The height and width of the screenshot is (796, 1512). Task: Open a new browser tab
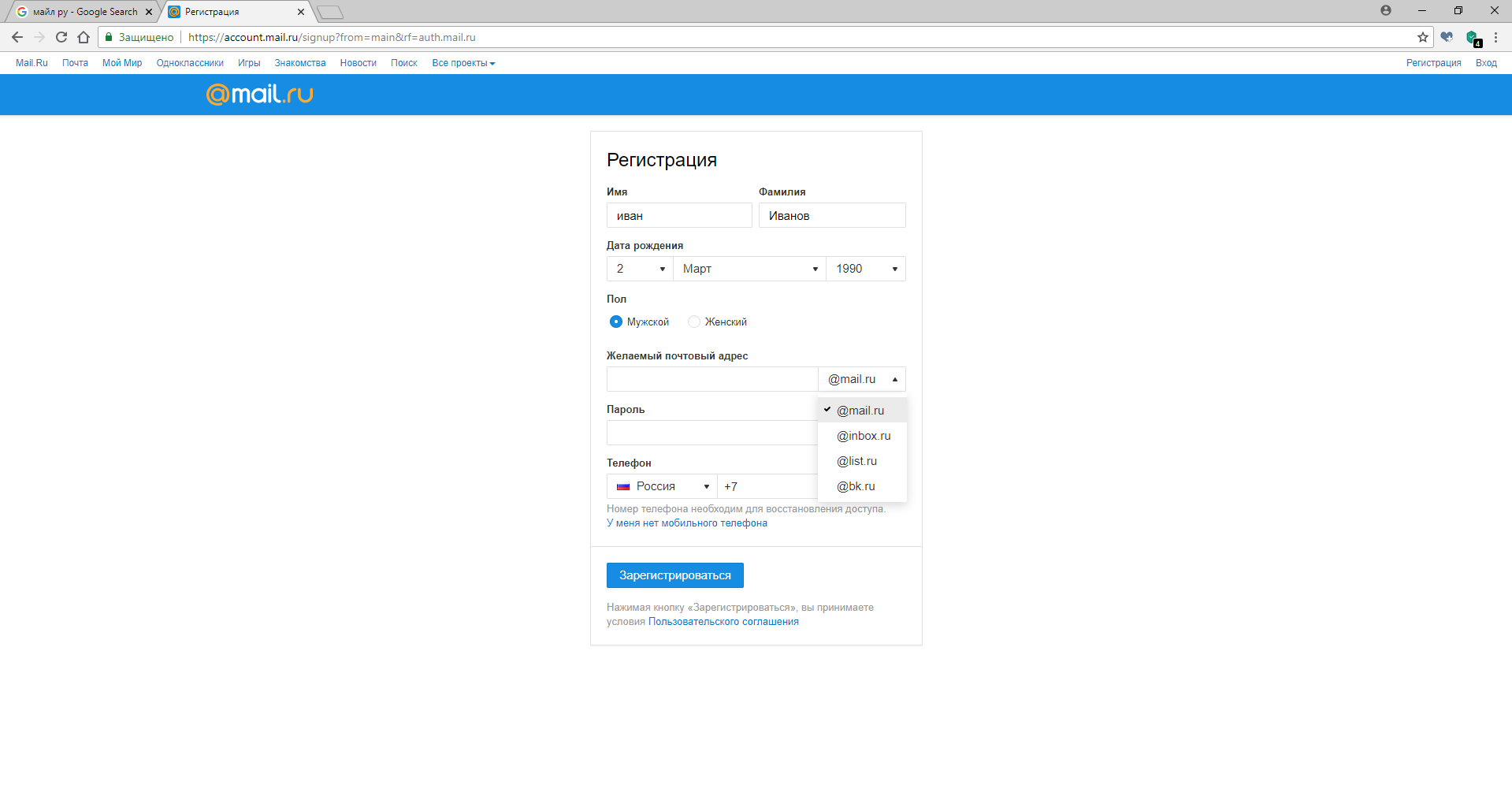pos(330,12)
